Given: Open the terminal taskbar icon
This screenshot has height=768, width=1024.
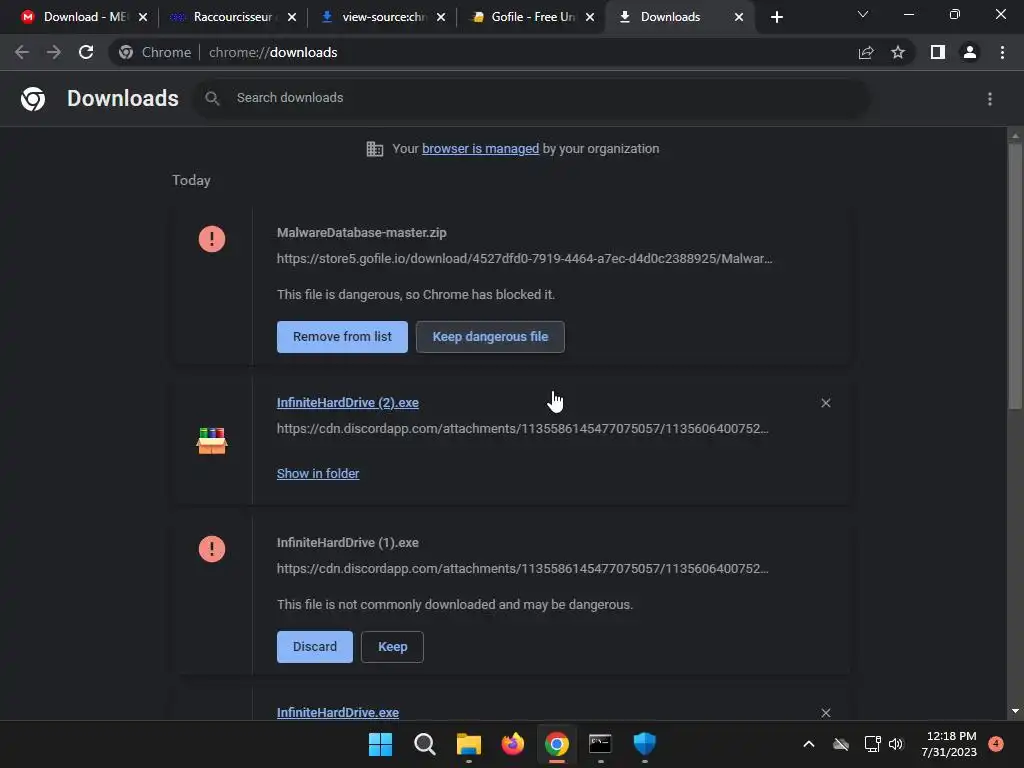Looking at the screenshot, I should pos(600,744).
